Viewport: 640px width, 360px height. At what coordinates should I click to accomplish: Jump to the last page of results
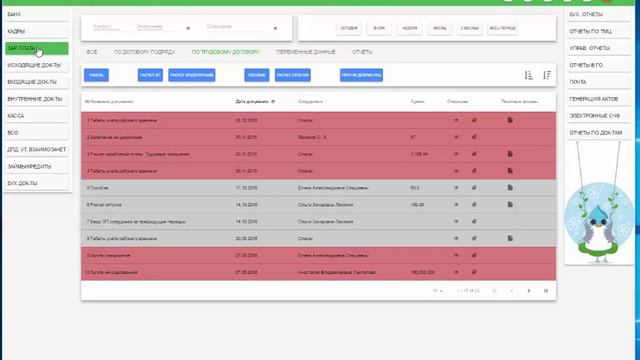pos(546,291)
